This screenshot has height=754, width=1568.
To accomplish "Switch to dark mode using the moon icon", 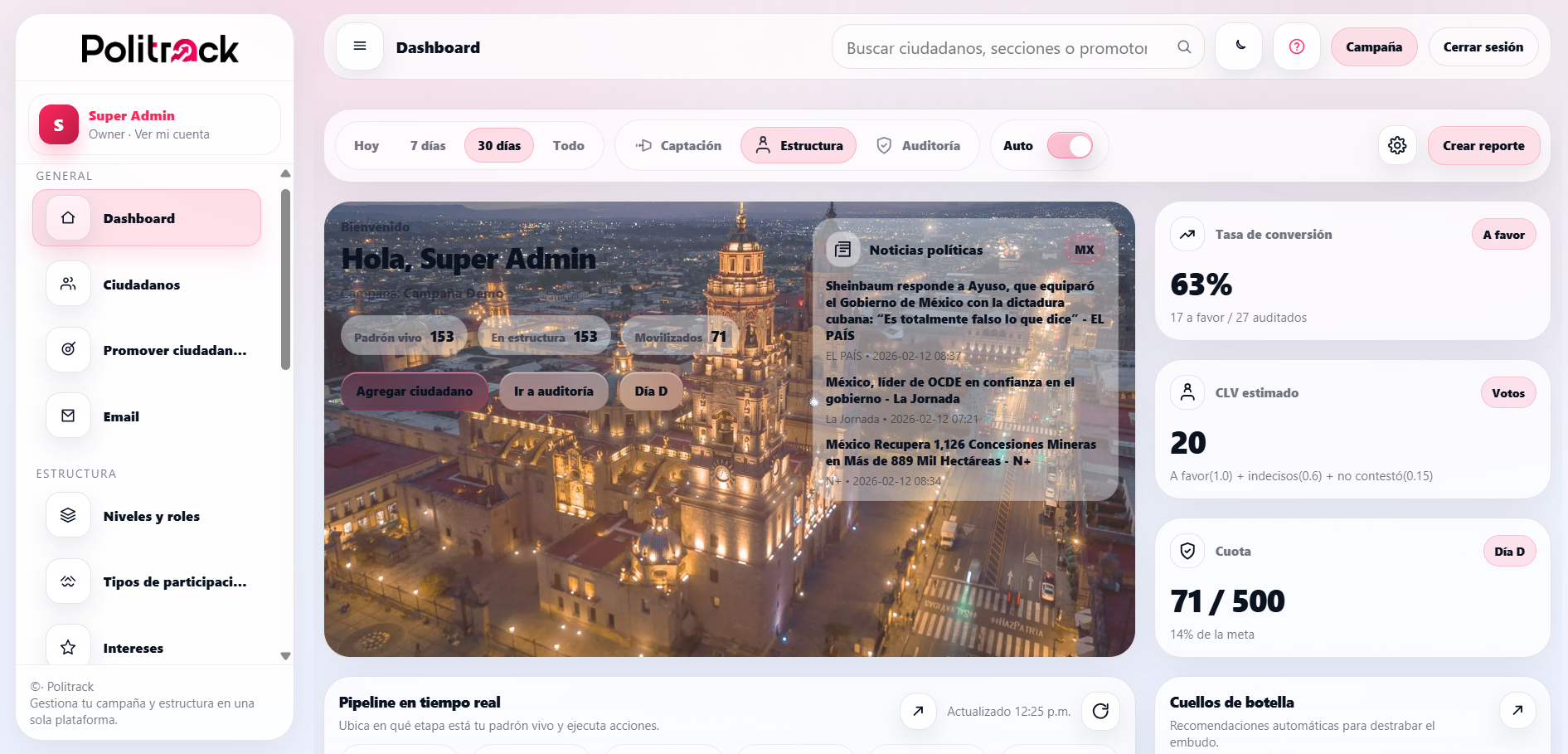I will pyautogui.click(x=1238, y=46).
